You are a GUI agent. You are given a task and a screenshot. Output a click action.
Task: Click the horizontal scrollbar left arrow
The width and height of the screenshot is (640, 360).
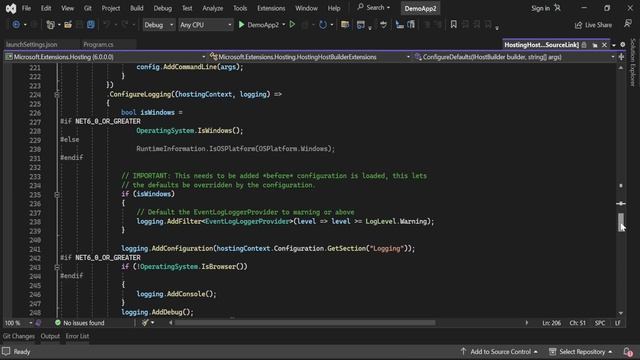171,323
